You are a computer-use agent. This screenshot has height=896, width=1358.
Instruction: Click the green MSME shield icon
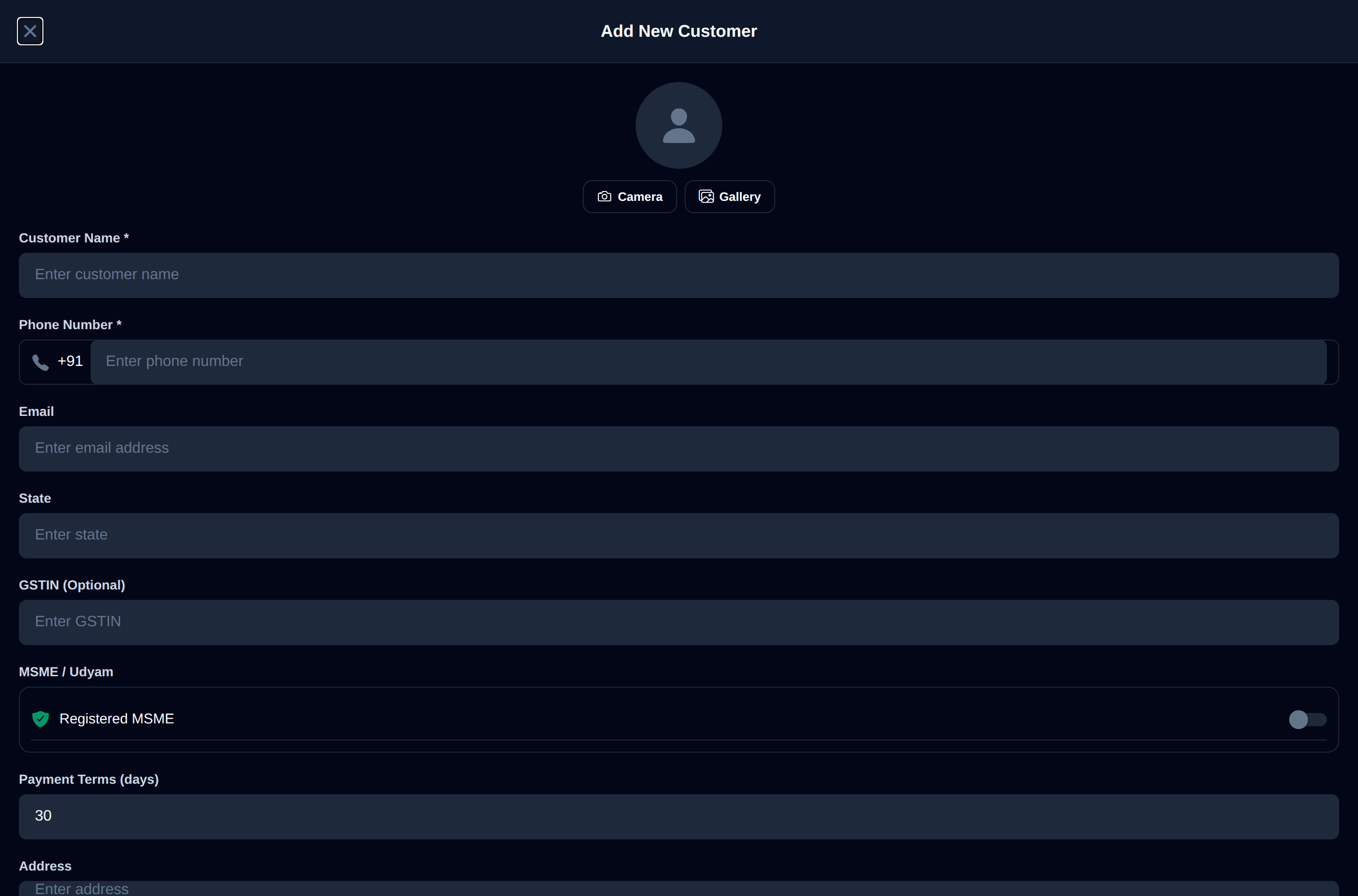(x=41, y=719)
